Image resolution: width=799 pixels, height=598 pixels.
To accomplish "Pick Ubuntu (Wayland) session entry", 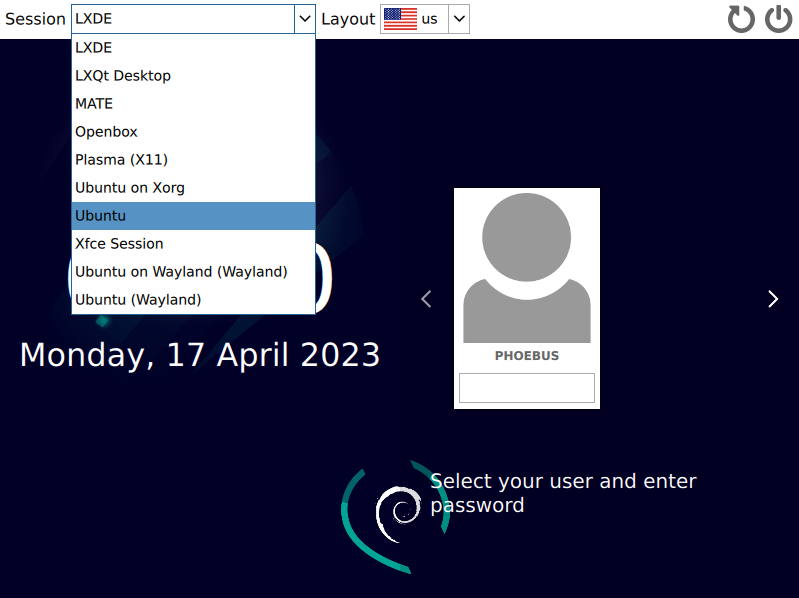I will coord(194,300).
